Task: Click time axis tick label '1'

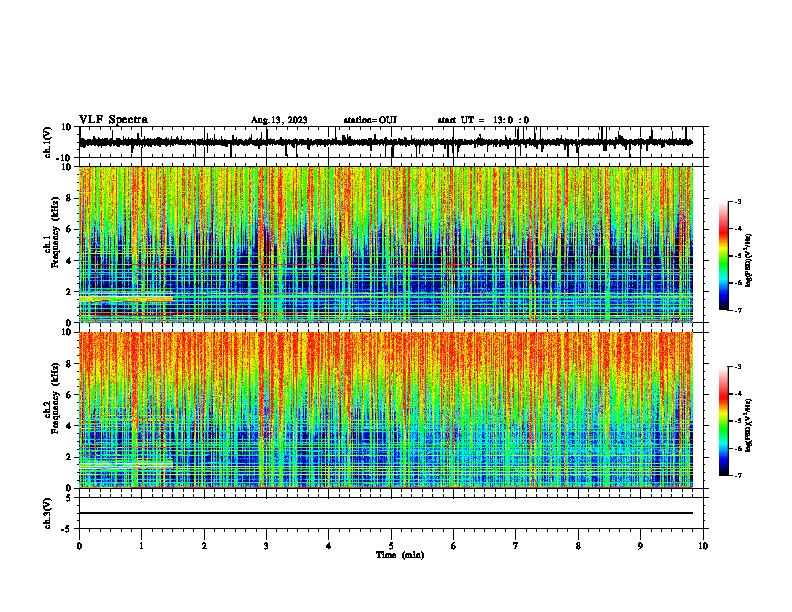Action: point(141,546)
